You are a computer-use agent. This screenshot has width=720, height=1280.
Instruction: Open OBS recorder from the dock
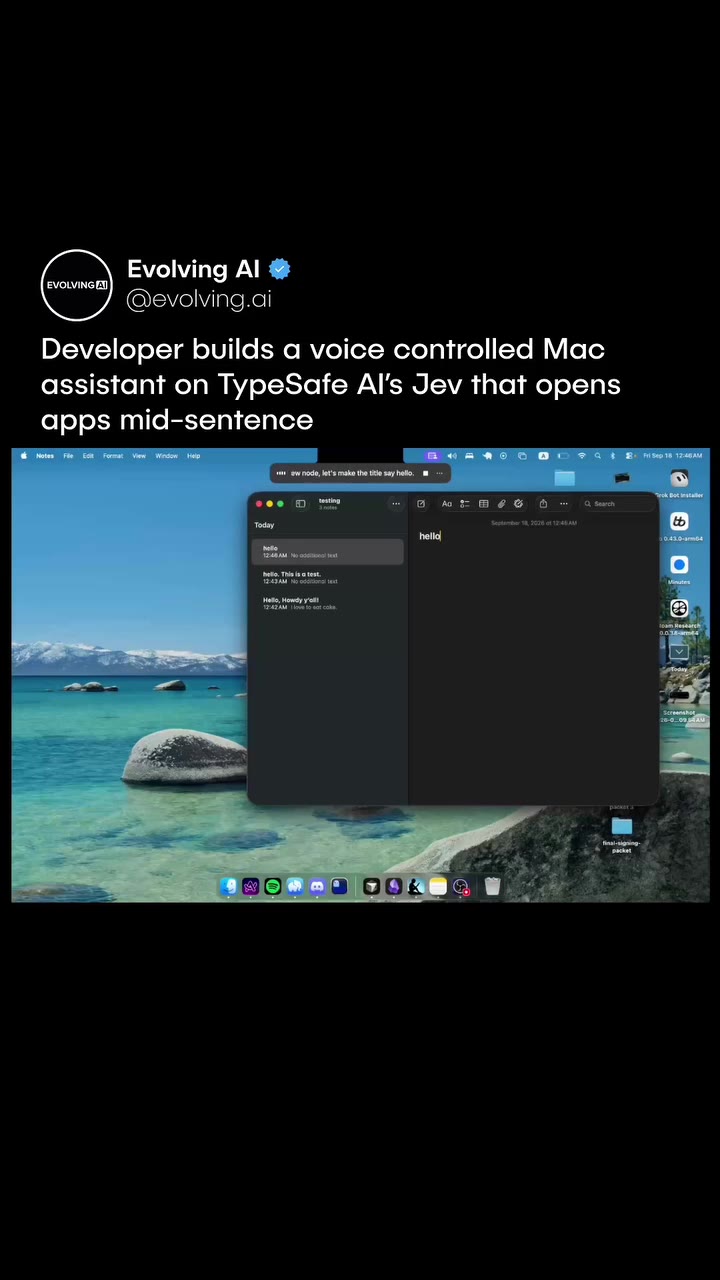pos(460,886)
